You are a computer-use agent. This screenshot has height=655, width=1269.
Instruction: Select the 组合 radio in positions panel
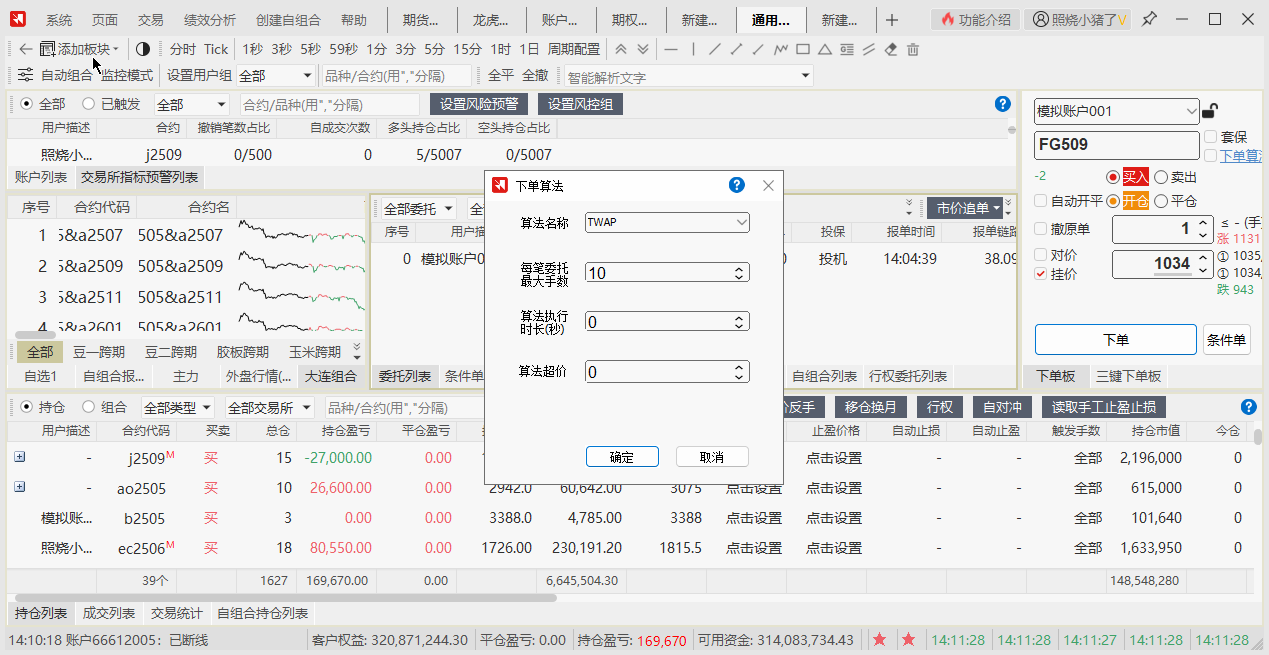click(89, 407)
